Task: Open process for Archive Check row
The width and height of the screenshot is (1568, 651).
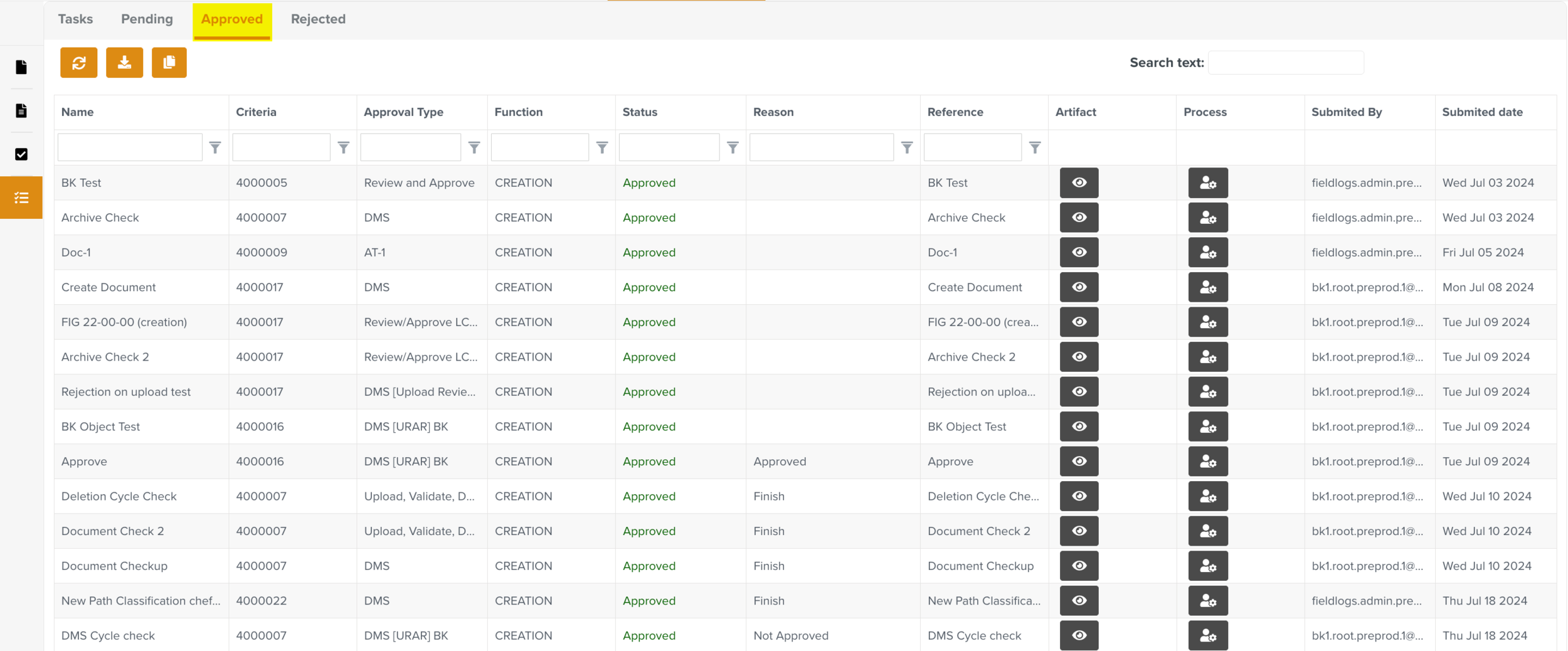Action: [x=1208, y=218]
